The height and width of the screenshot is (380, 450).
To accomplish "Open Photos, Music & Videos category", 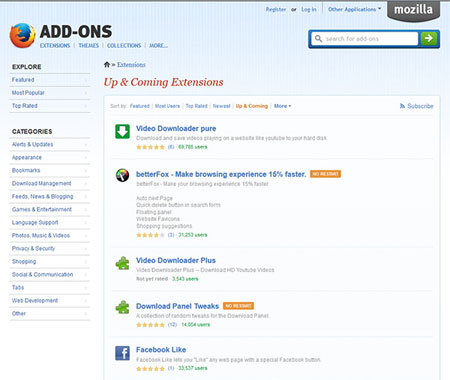I will pos(50,236).
